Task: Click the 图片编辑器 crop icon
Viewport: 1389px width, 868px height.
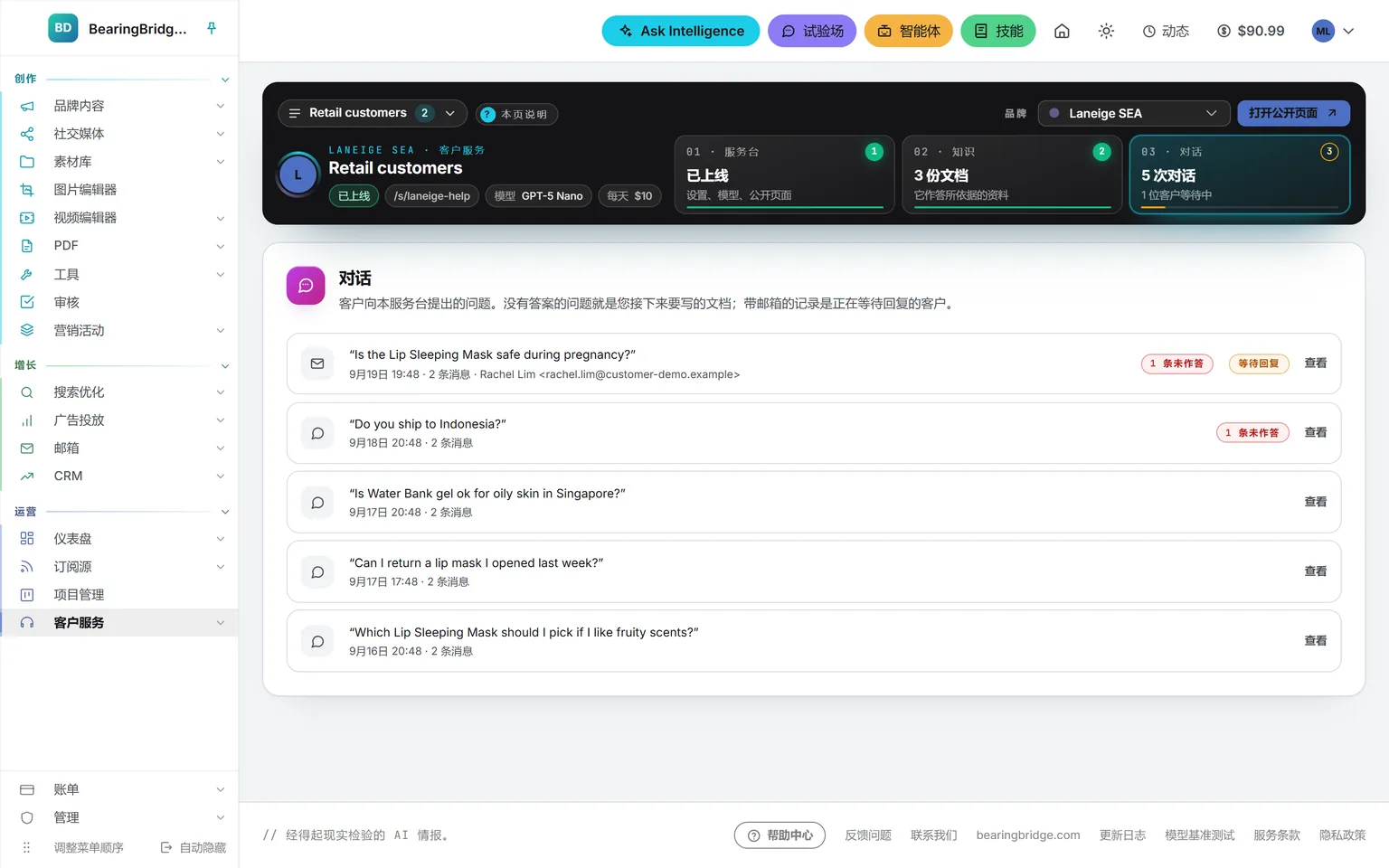Action: click(27, 190)
